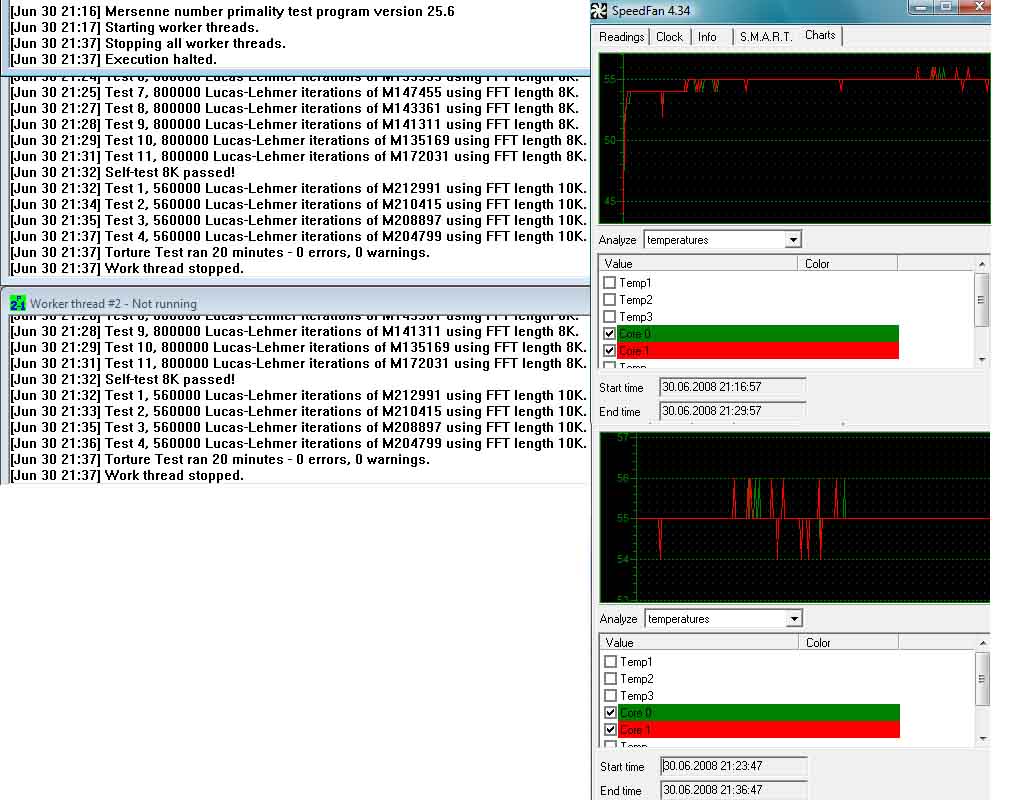
Task: Enable Temp3 checkbox in upper list
Action: [609, 317]
